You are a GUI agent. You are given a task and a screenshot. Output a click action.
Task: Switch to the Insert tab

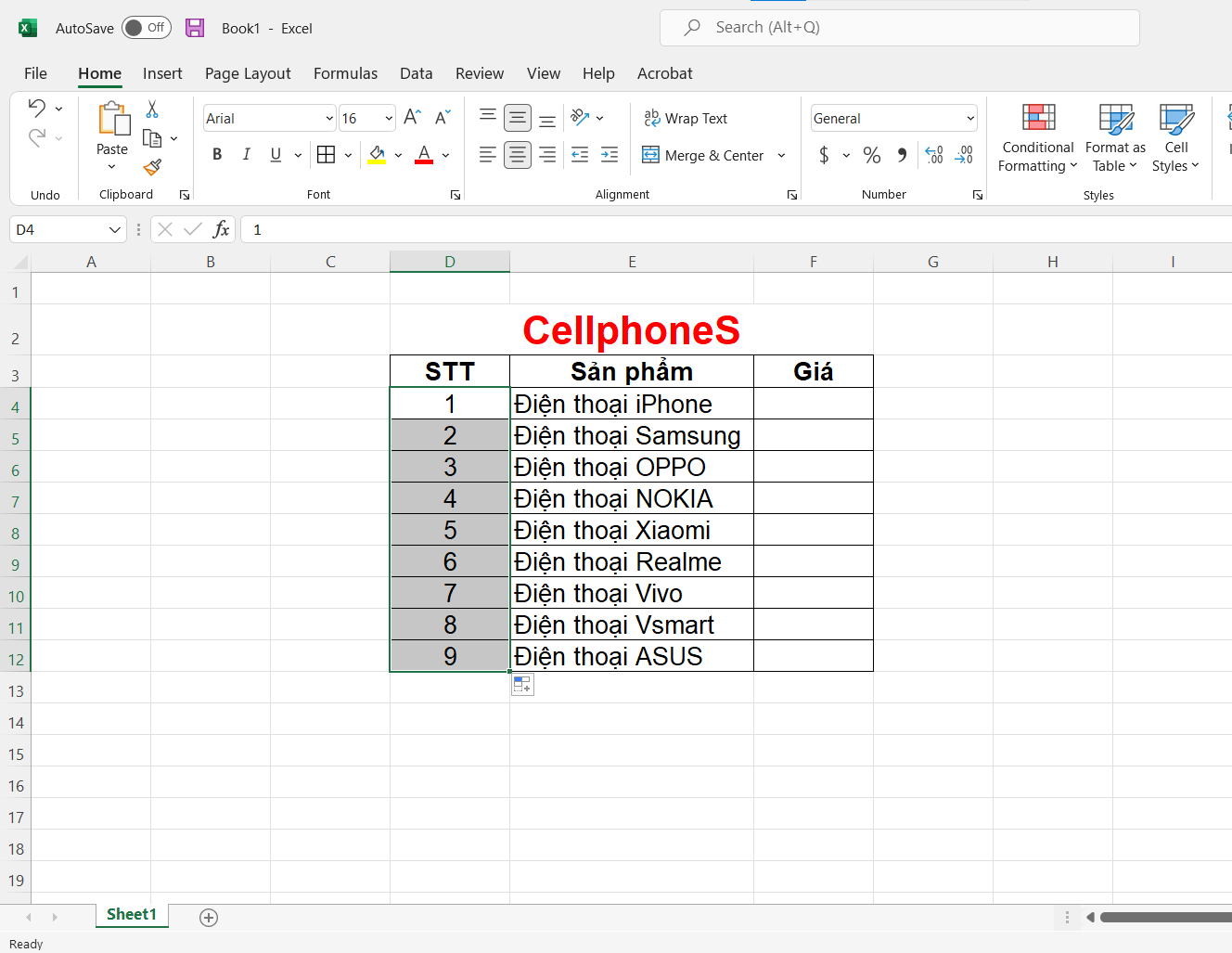pos(162,73)
